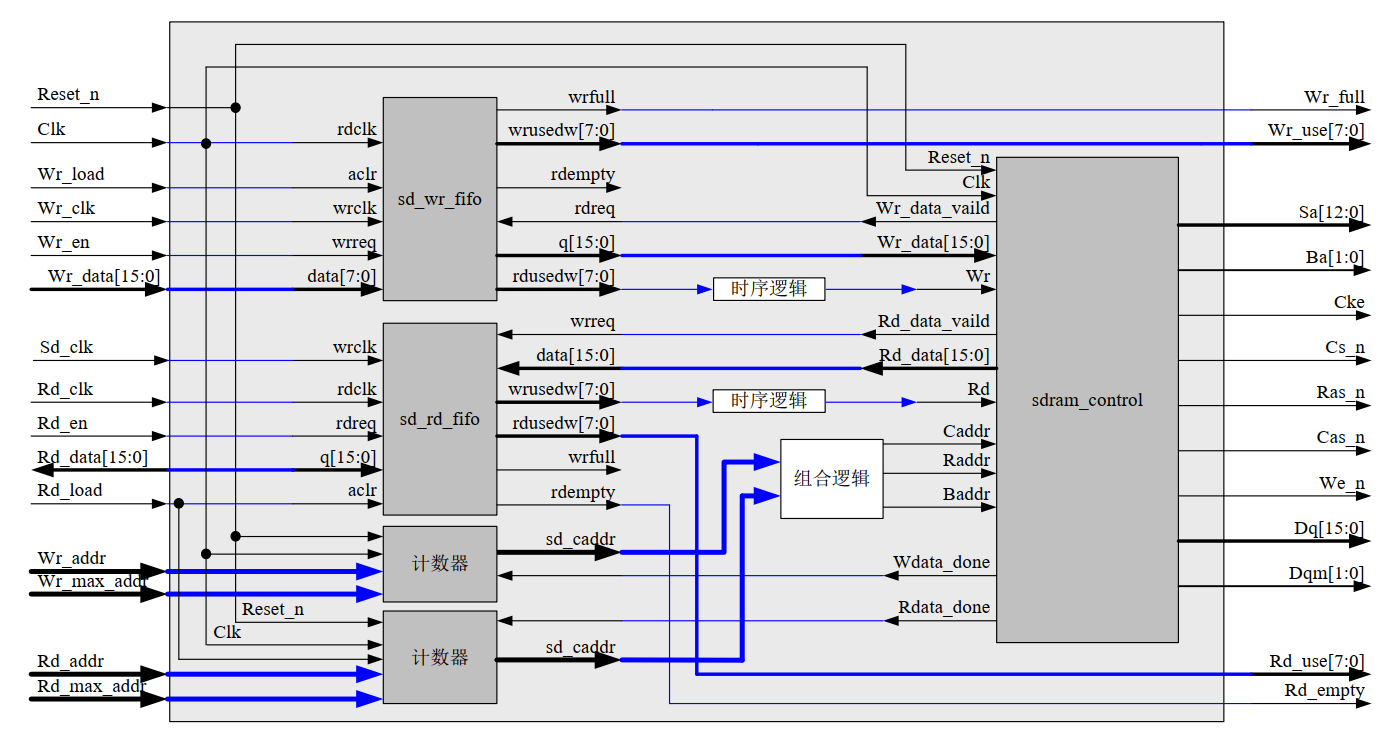The image size is (1393, 733).
Task: Click the Wr_data_vaild signal label
Action: (x=933, y=208)
